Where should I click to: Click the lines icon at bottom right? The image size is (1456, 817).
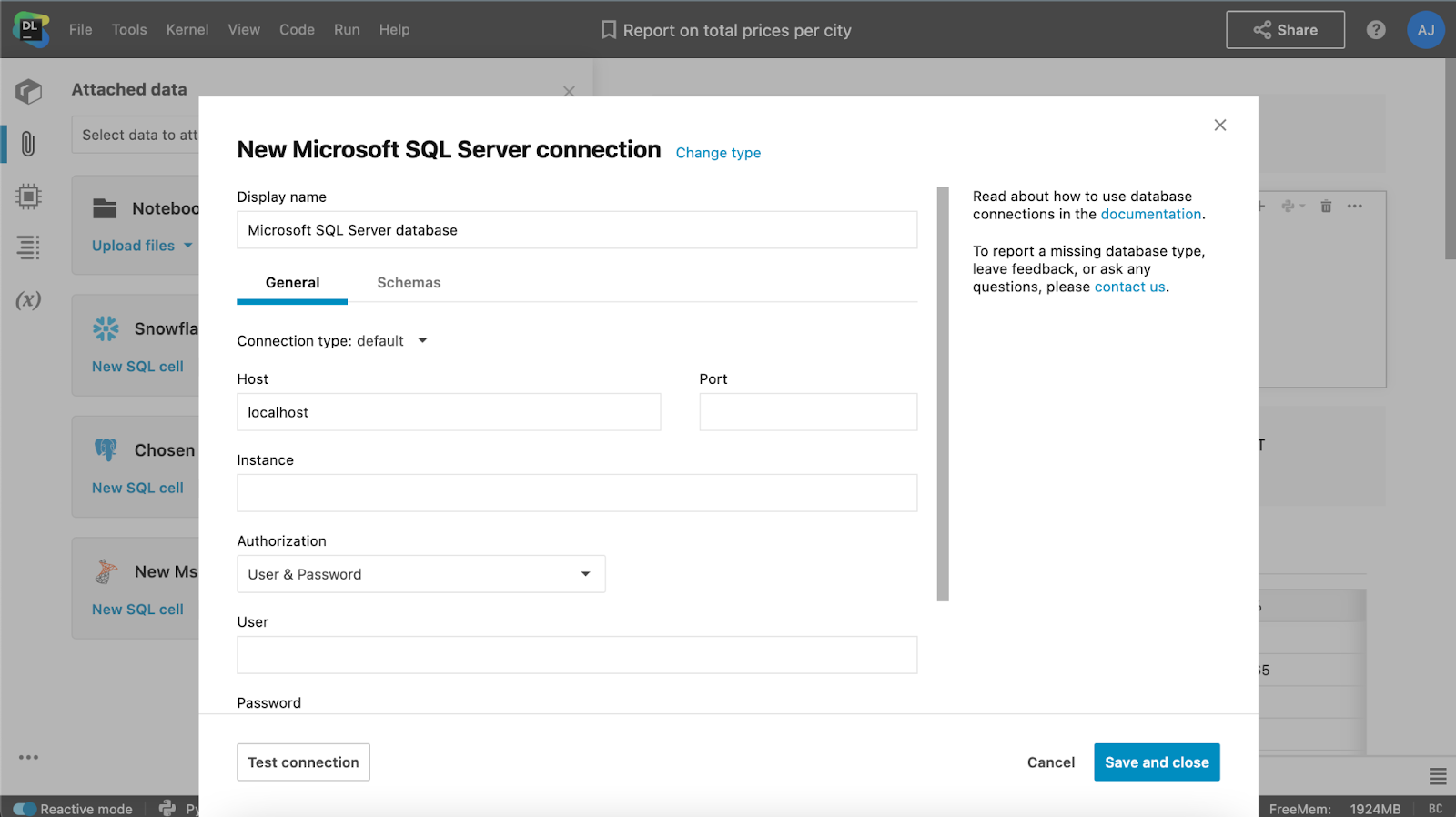tap(1438, 776)
